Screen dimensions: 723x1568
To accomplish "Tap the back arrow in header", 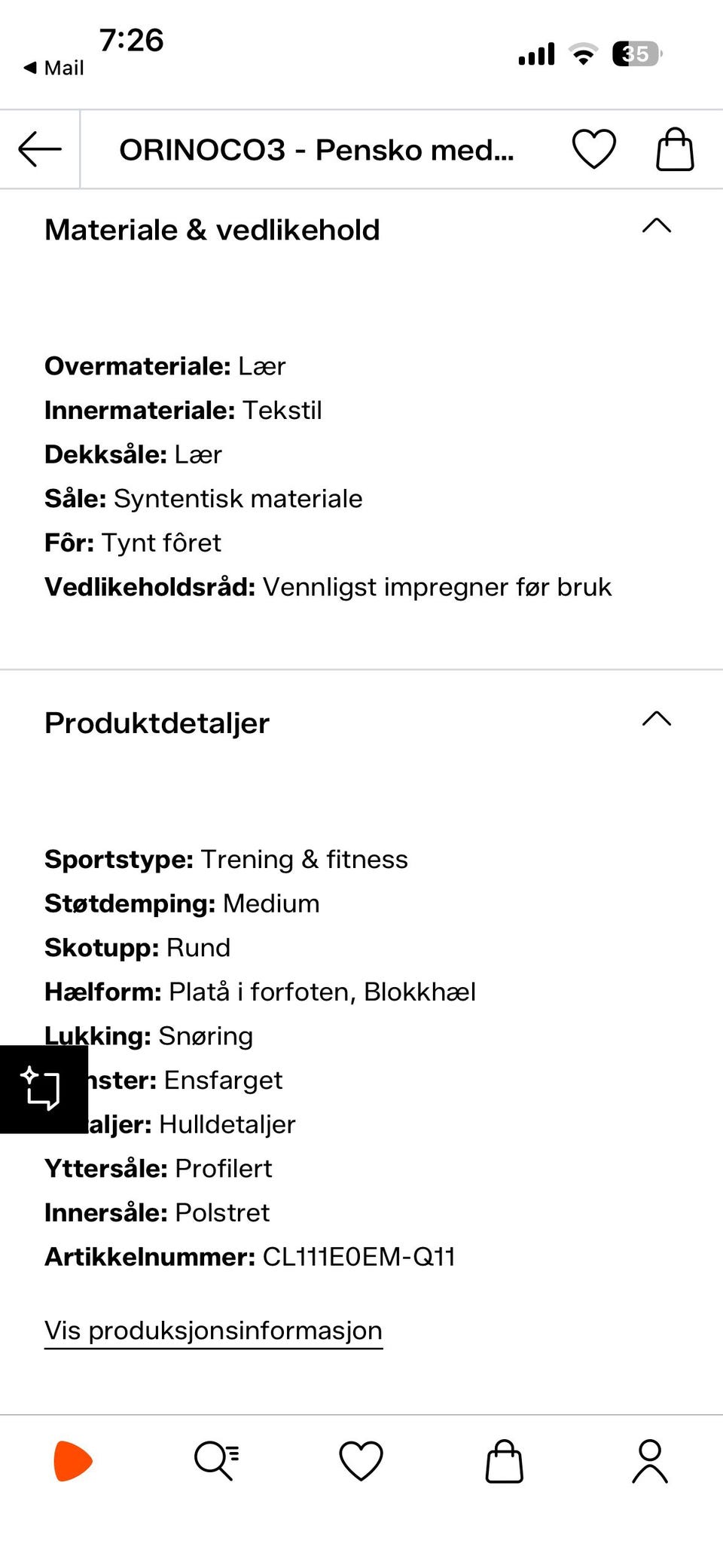I will (40, 148).
